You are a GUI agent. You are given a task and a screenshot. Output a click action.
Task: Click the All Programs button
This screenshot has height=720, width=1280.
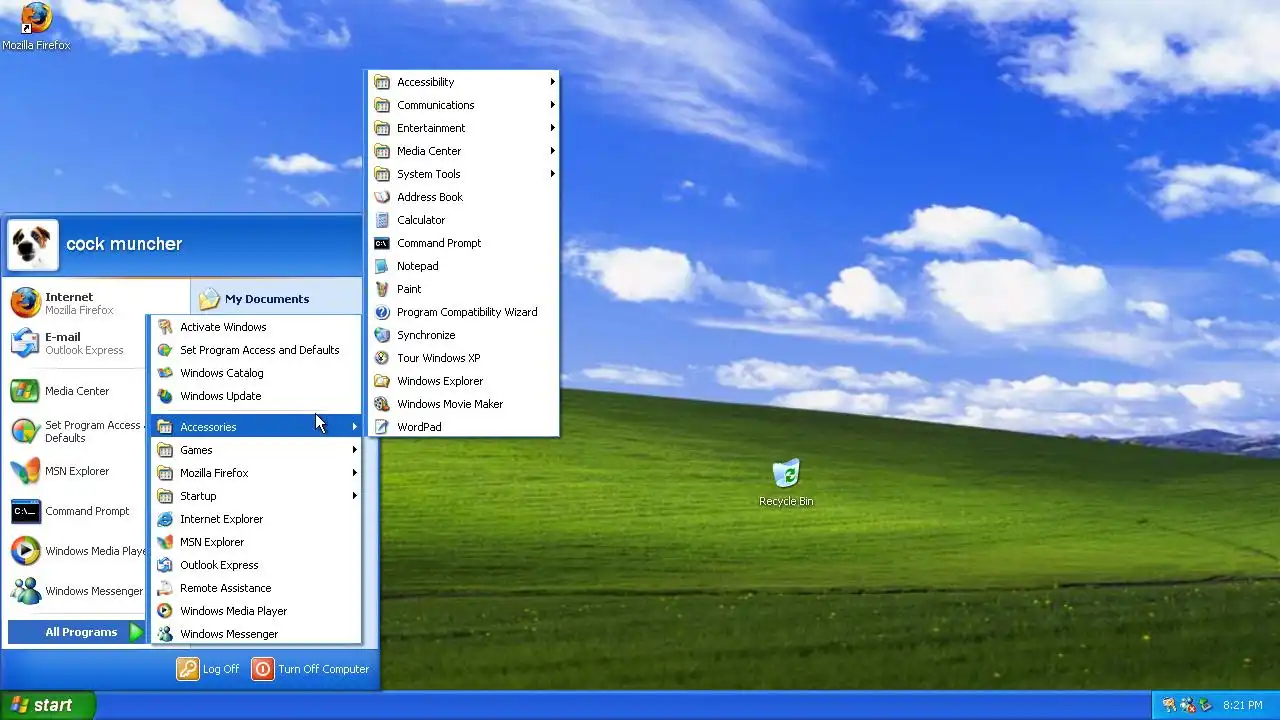click(x=77, y=632)
